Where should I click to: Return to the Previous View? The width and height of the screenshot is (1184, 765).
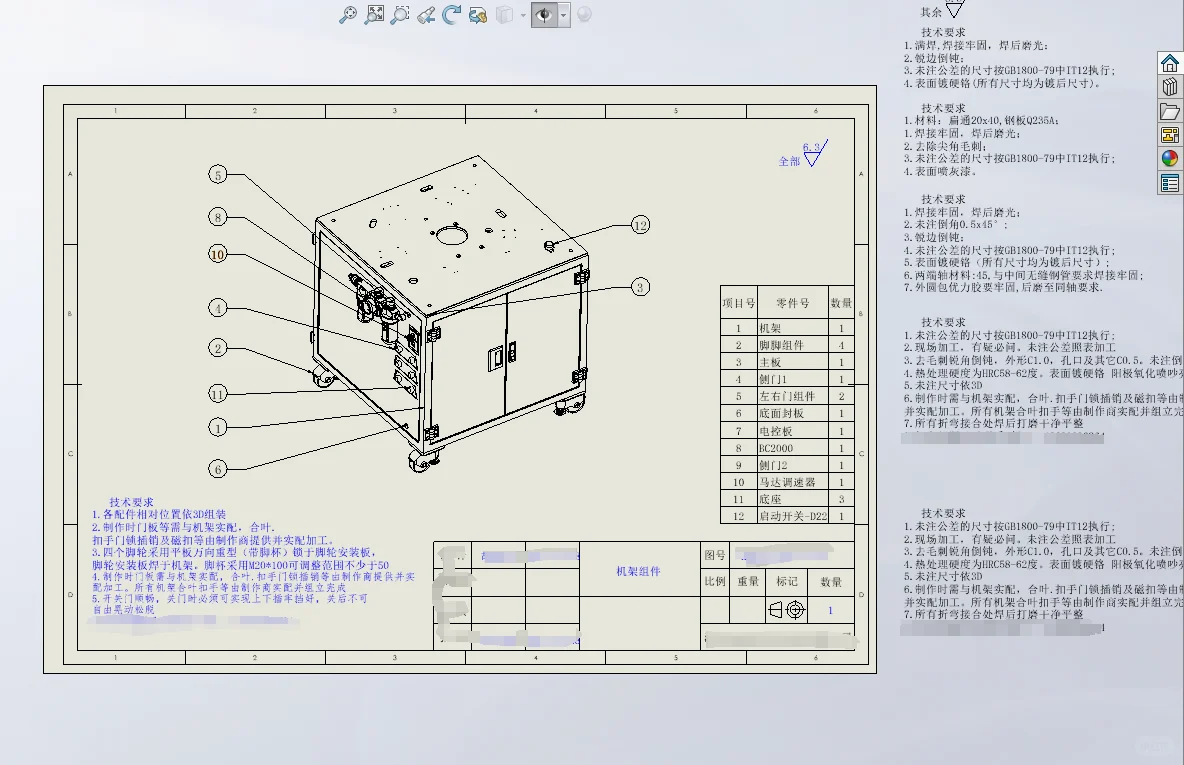(x=426, y=15)
